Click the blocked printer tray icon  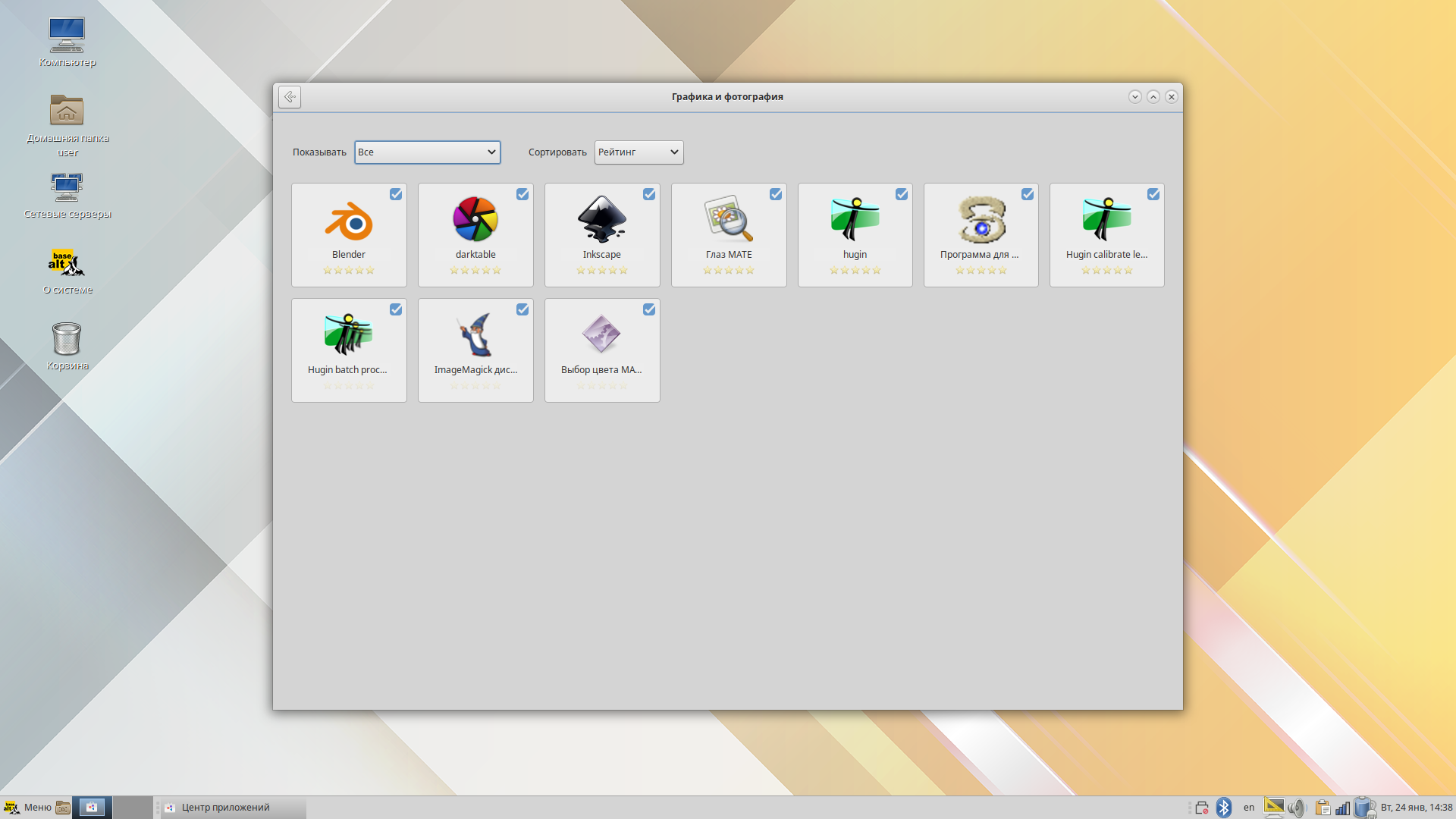coord(1202,808)
